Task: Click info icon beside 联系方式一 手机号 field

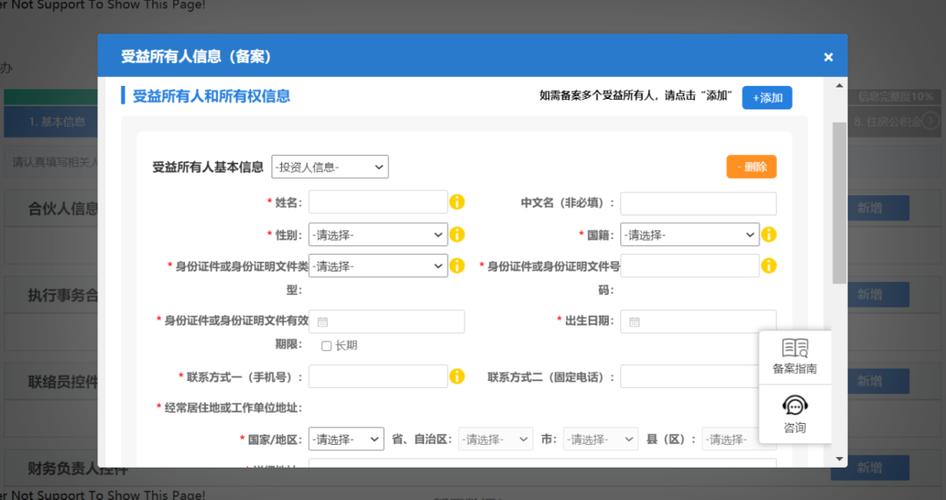Action: (x=457, y=376)
